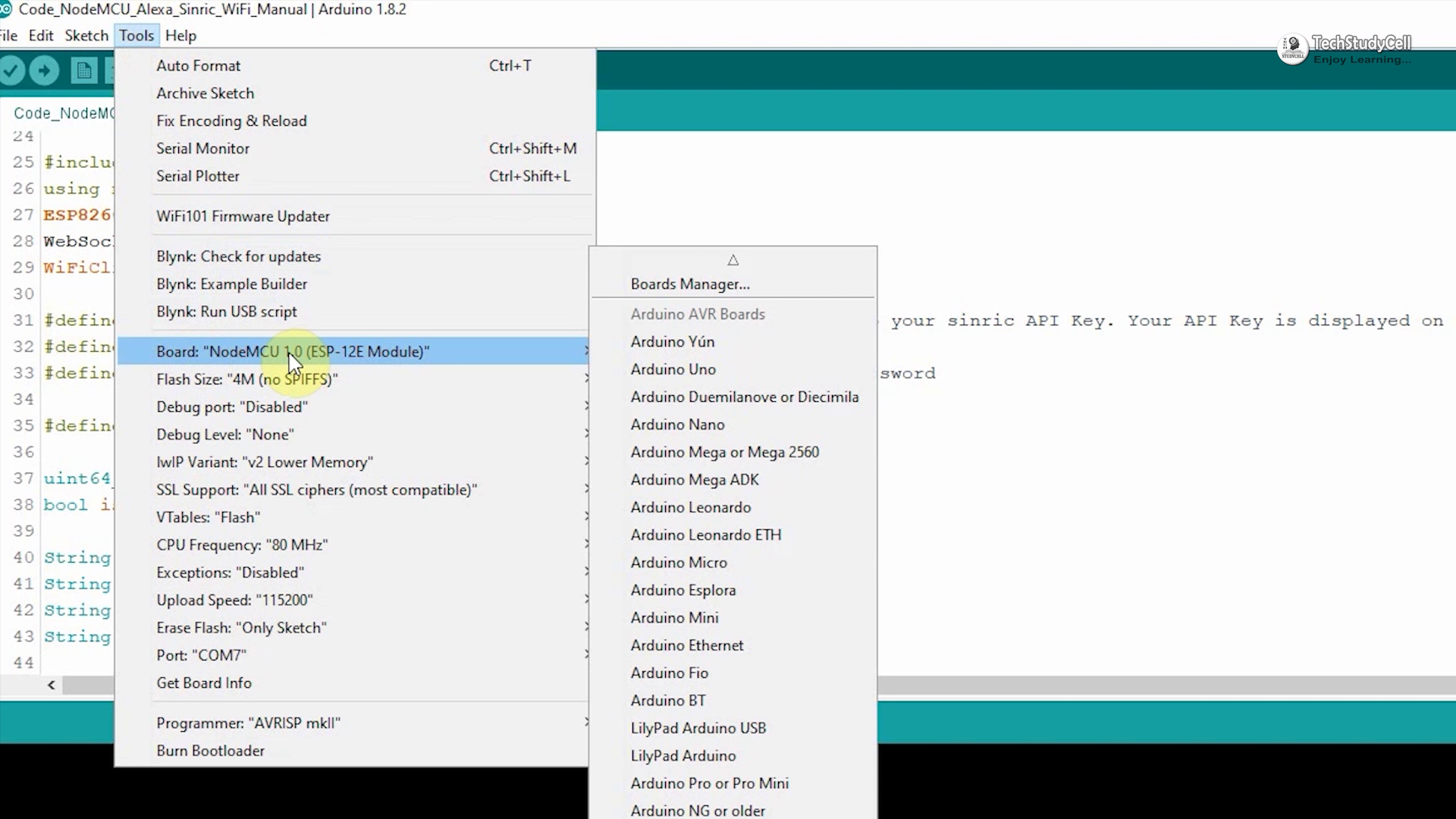This screenshot has height=819, width=1456.
Task: Expand the Flash Size submenu
Action: [246, 379]
